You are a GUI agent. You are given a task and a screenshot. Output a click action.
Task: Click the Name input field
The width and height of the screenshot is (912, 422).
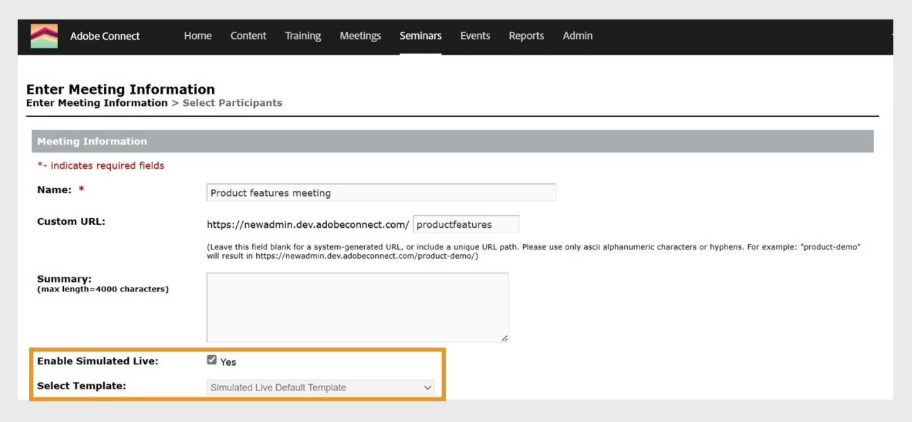point(381,192)
